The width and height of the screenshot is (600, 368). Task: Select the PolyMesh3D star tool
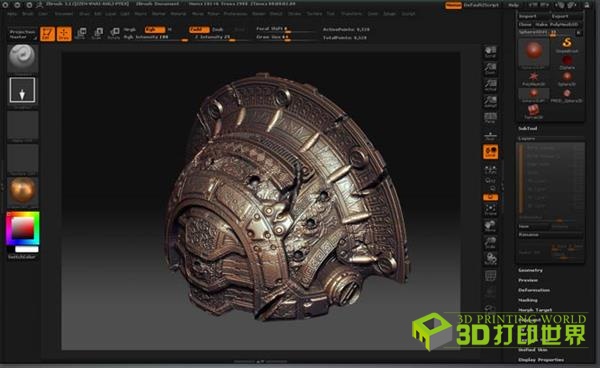533,78
